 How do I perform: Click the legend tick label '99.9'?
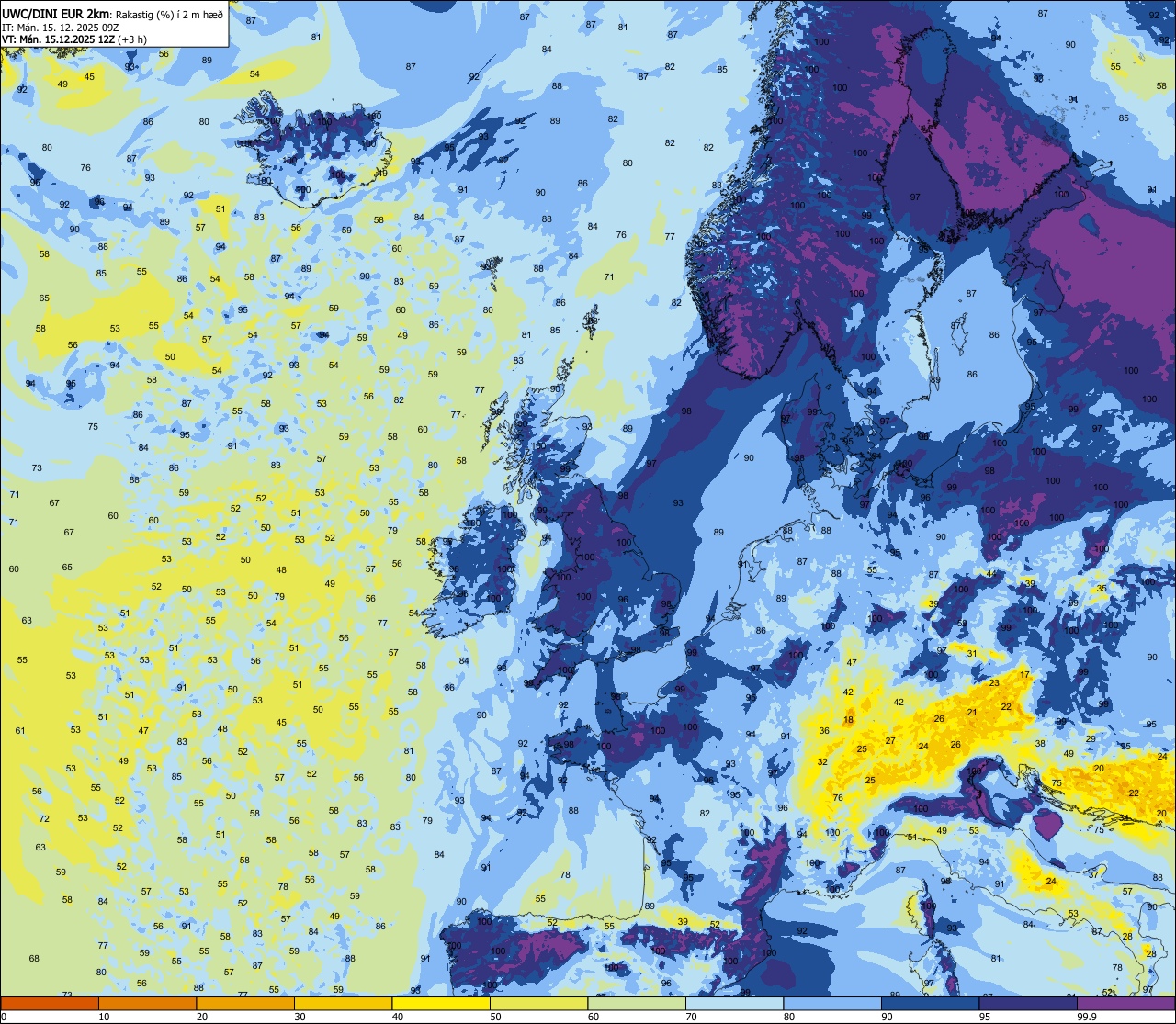[1087, 1017]
